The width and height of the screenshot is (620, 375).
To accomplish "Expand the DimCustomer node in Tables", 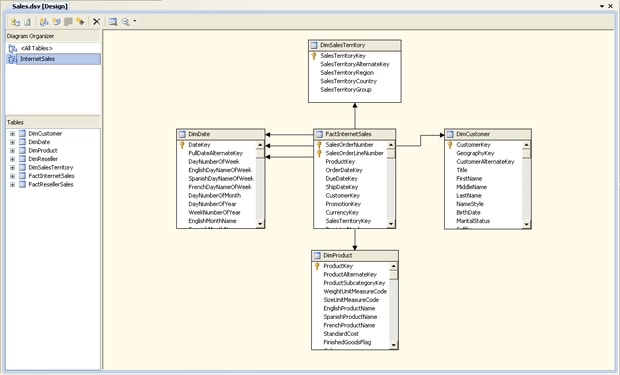I will pyautogui.click(x=12, y=134).
